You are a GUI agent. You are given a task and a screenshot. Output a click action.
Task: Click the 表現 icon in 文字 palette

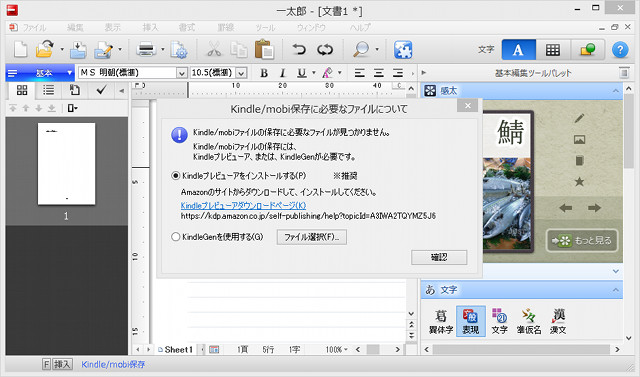click(x=471, y=322)
